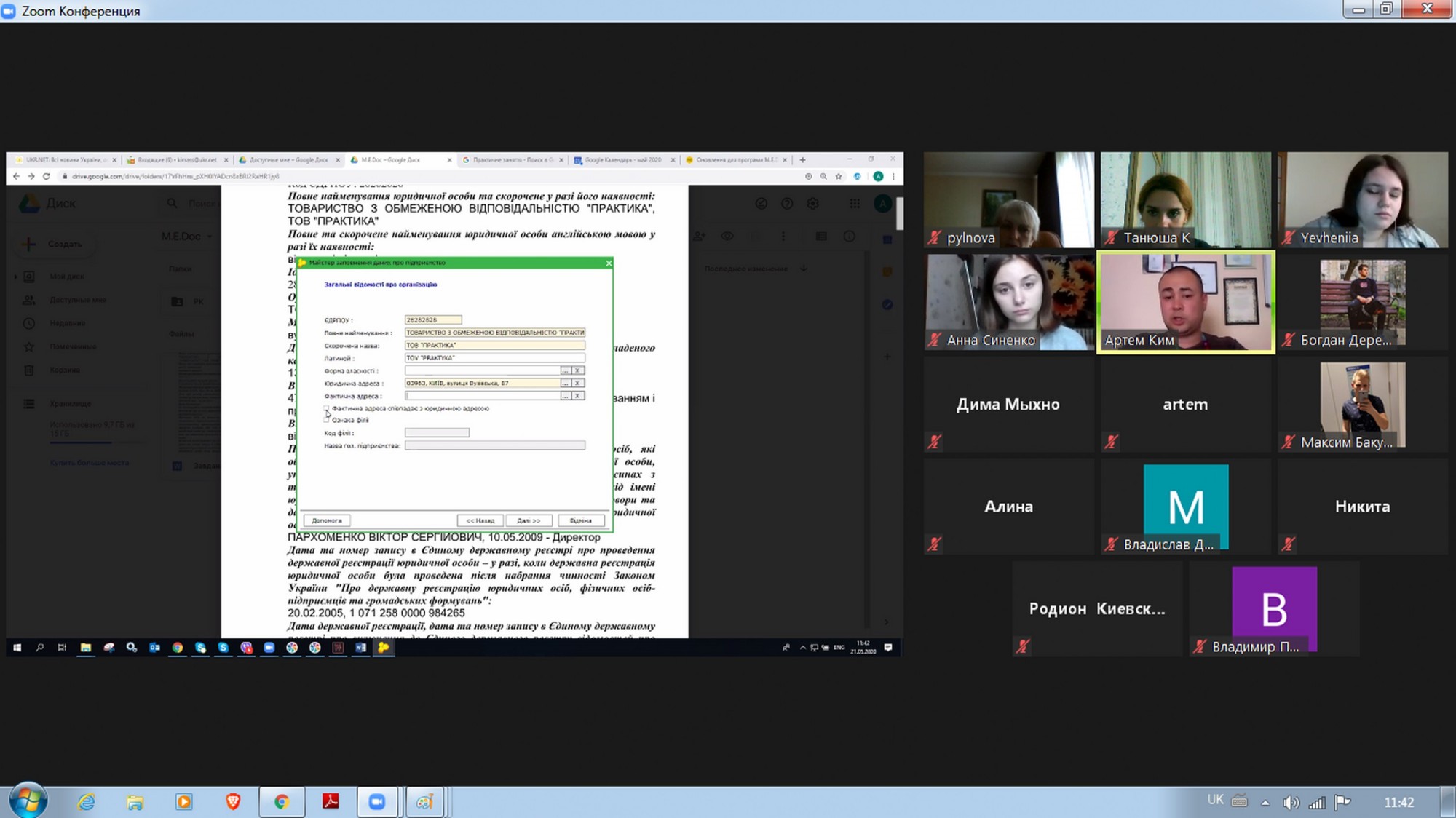Viewport: 1456px width, 818px height.
Task: Select Богдан Дере... participant tile
Action: coord(1363,301)
